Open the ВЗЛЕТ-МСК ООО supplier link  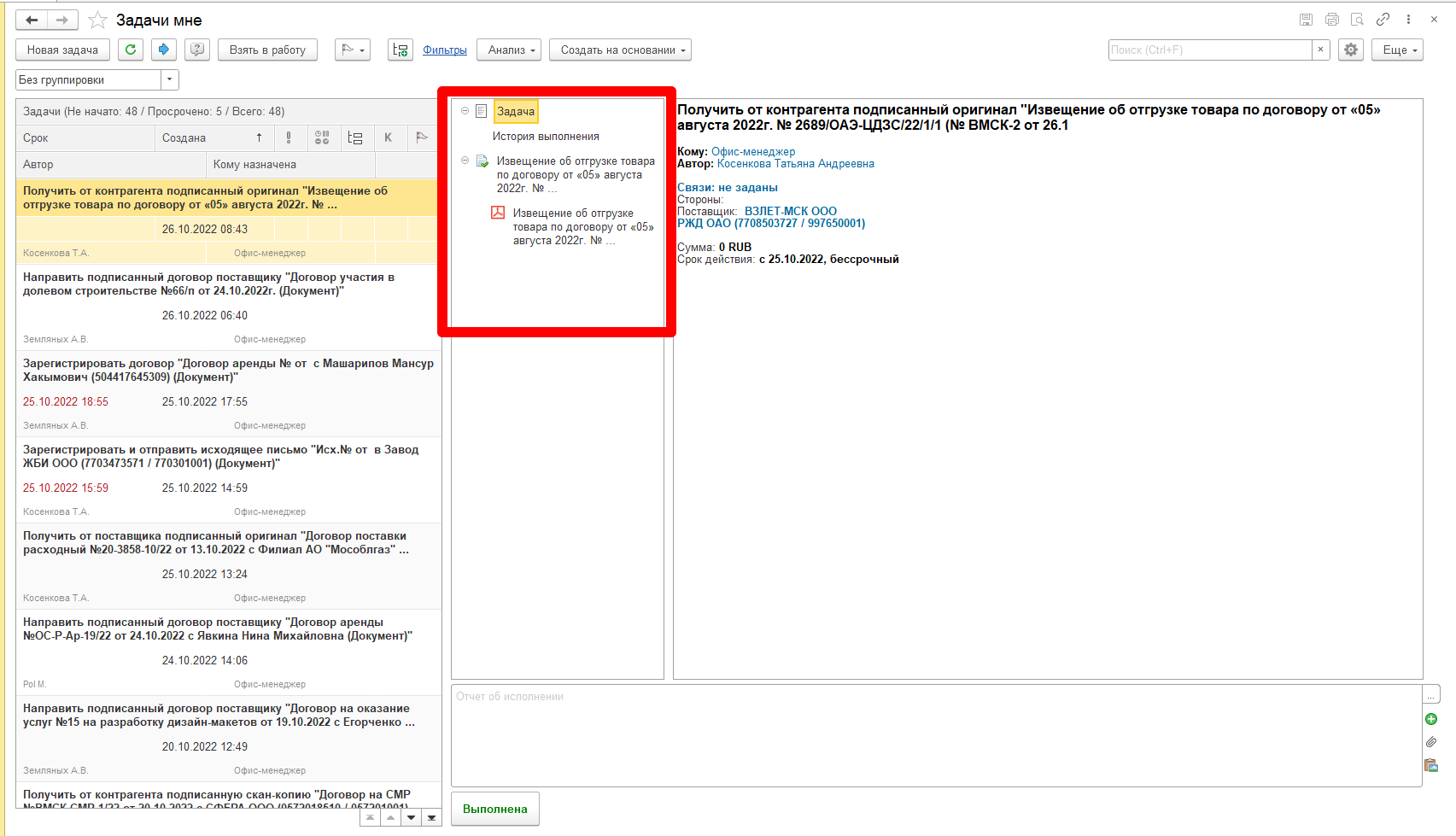(x=791, y=211)
